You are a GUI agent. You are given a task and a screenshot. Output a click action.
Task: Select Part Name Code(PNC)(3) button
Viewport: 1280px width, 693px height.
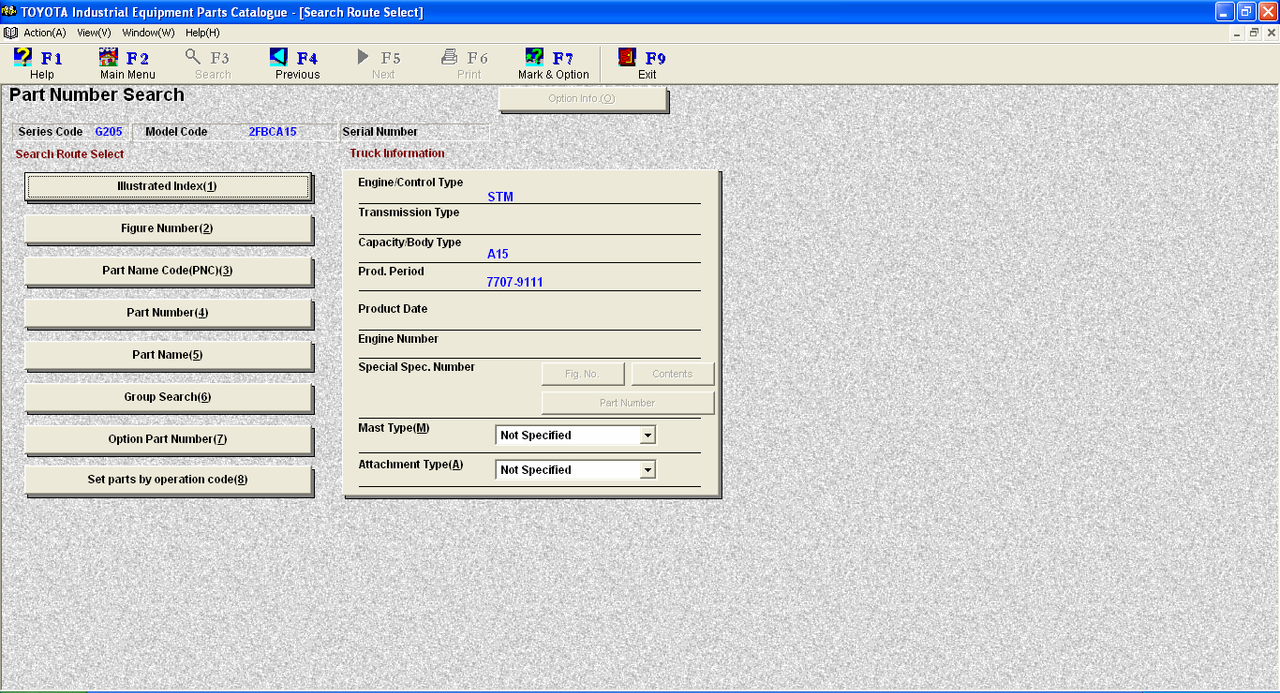coord(168,271)
